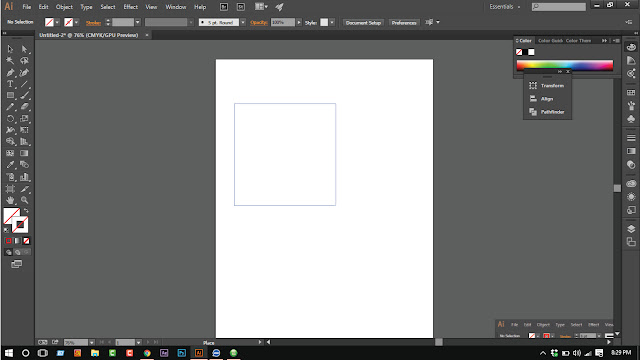Image resolution: width=640 pixels, height=360 pixels.
Task: Open Adobe Bridge from the menu bar
Action: tap(224, 7)
